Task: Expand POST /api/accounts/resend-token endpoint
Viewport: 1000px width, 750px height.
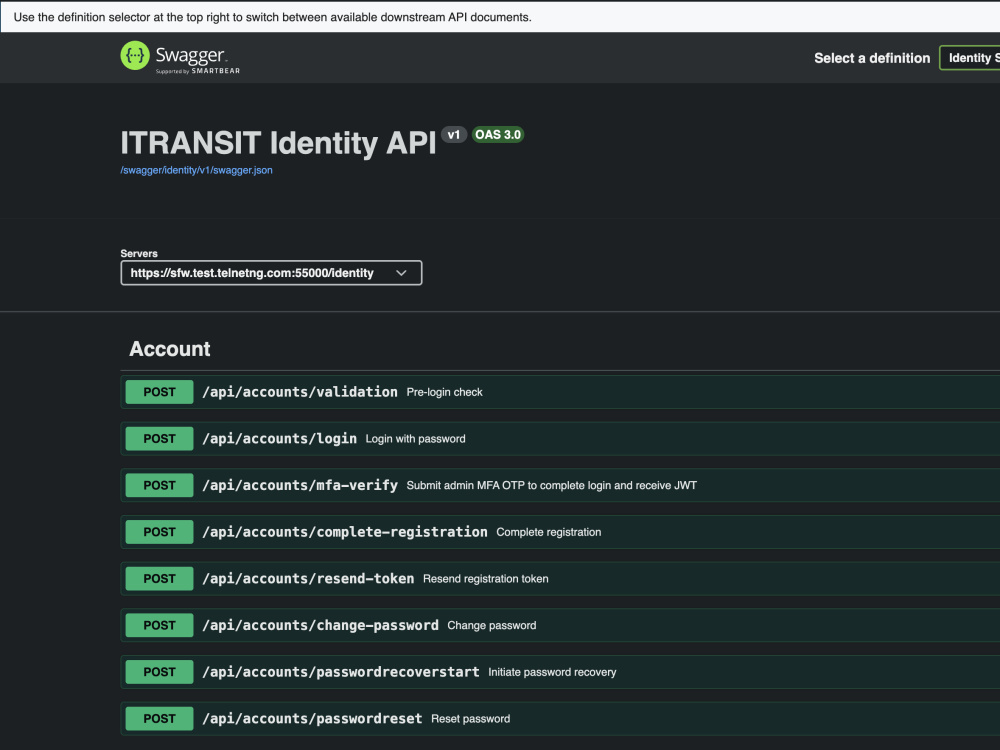Action: click(x=560, y=578)
